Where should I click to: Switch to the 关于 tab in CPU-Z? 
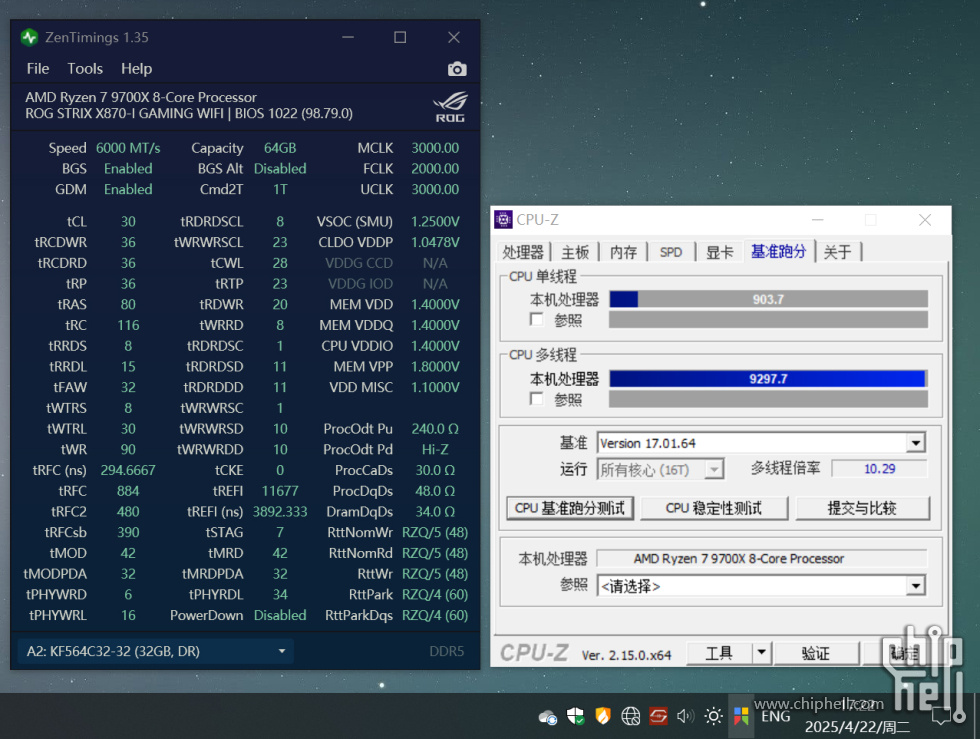838,252
